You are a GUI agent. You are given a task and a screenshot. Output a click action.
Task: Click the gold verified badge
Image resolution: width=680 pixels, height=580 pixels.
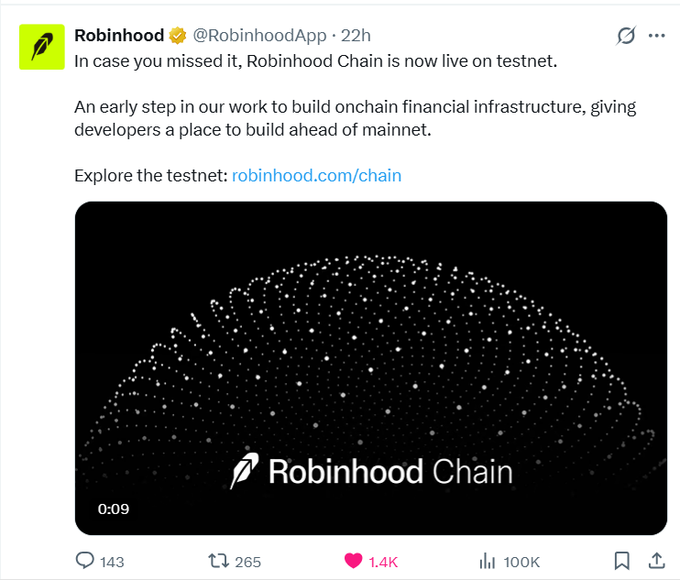pyautogui.click(x=178, y=36)
